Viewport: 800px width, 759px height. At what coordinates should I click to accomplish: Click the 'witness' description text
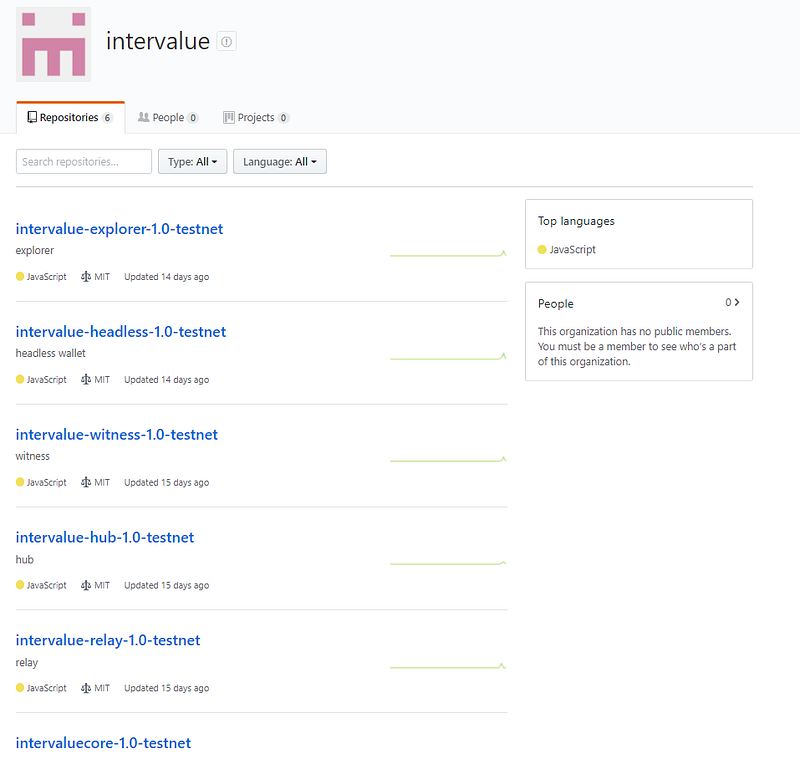tap(33, 457)
